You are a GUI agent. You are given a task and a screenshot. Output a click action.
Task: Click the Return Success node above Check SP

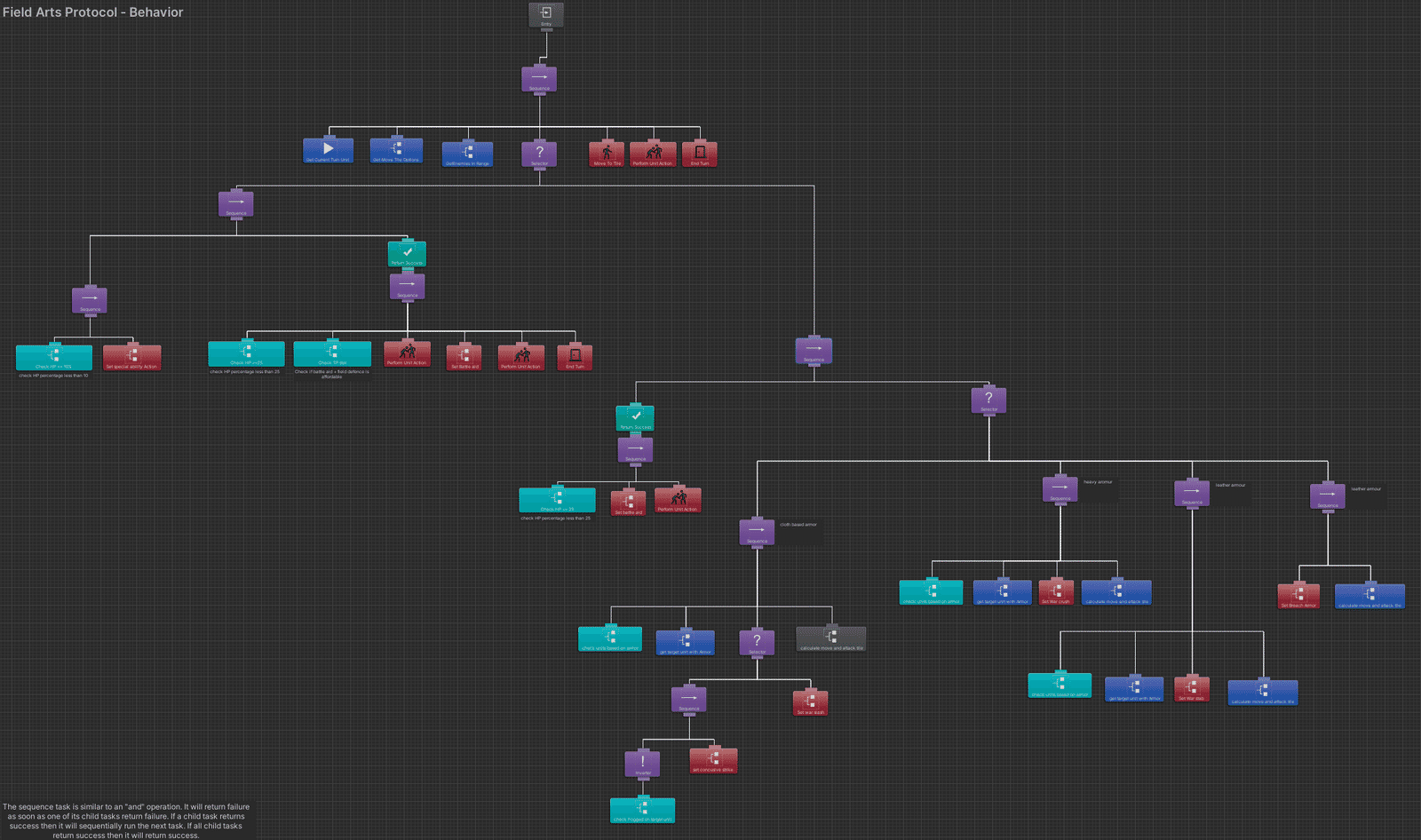click(407, 254)
